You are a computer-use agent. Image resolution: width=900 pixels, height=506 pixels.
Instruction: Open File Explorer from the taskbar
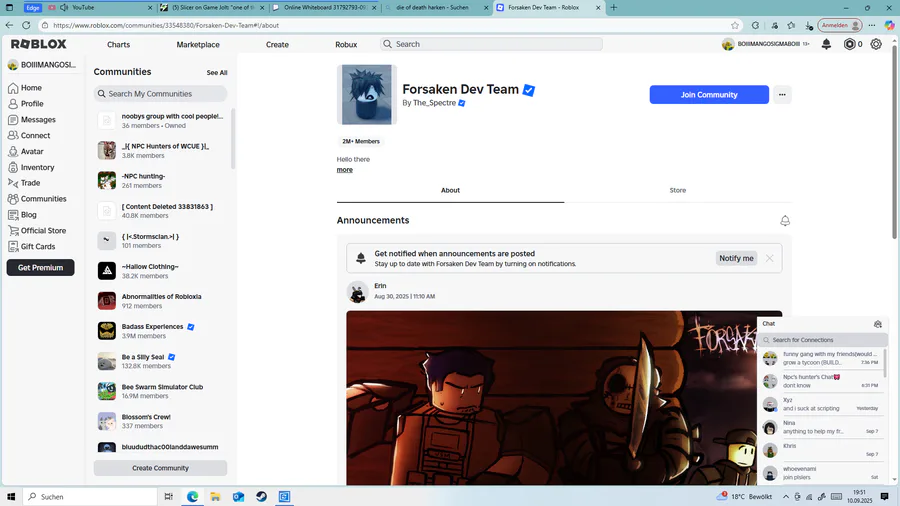(x=215, y=497)
